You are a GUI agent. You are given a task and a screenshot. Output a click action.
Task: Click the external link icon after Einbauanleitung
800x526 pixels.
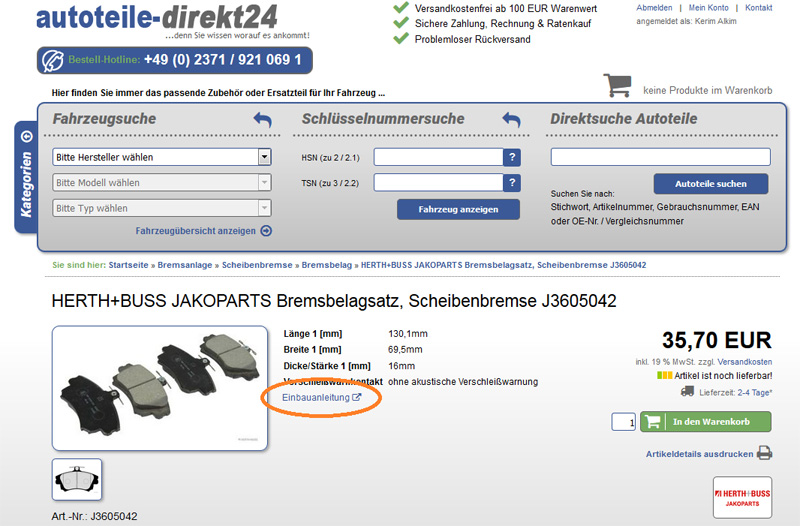pos(357,397)
